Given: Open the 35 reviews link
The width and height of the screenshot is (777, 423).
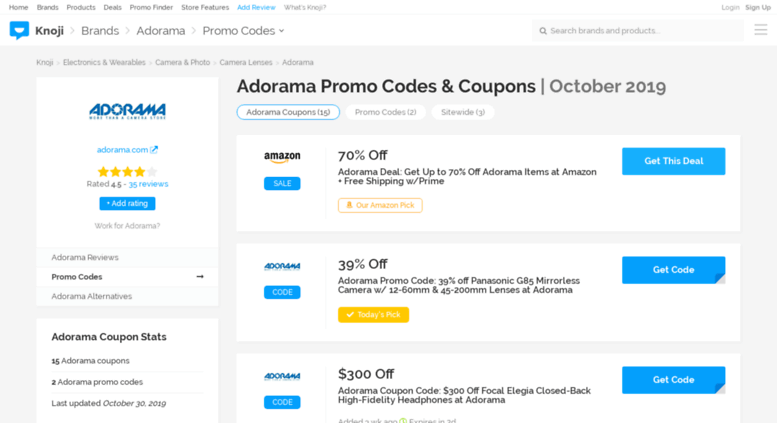Looking at the screenshot, I should (148, 184).
